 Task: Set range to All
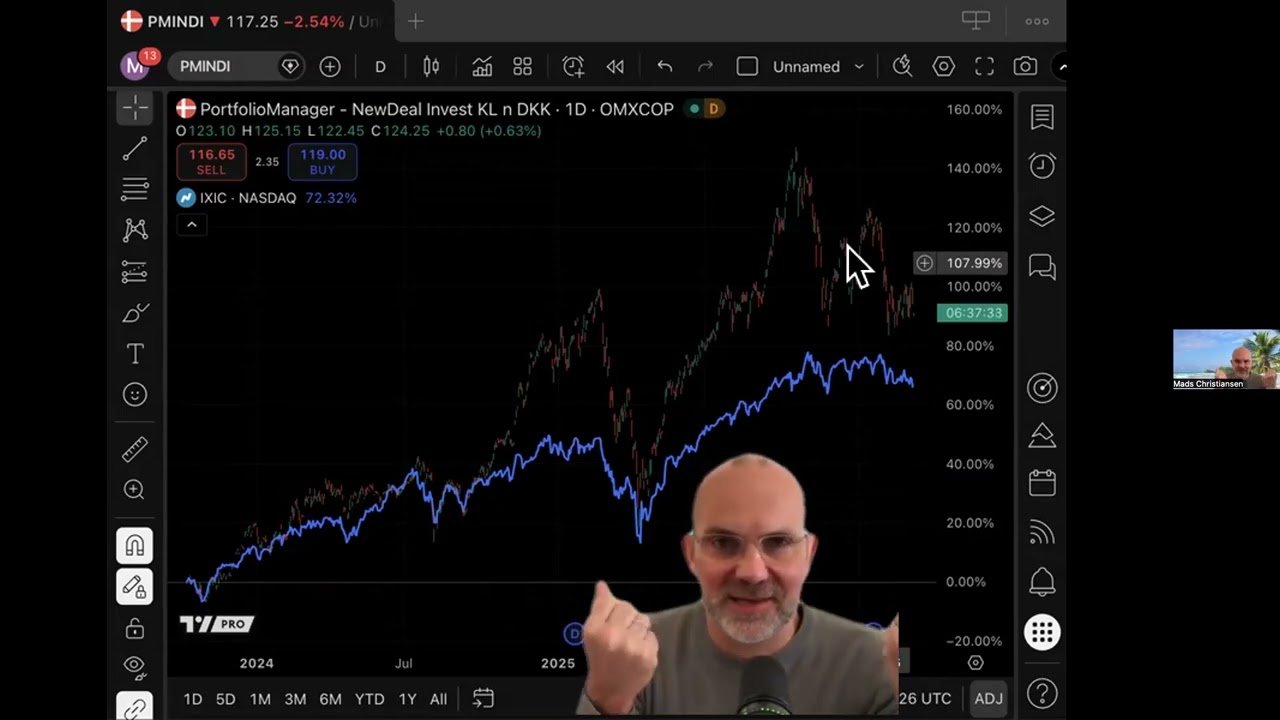pos(438,699)
